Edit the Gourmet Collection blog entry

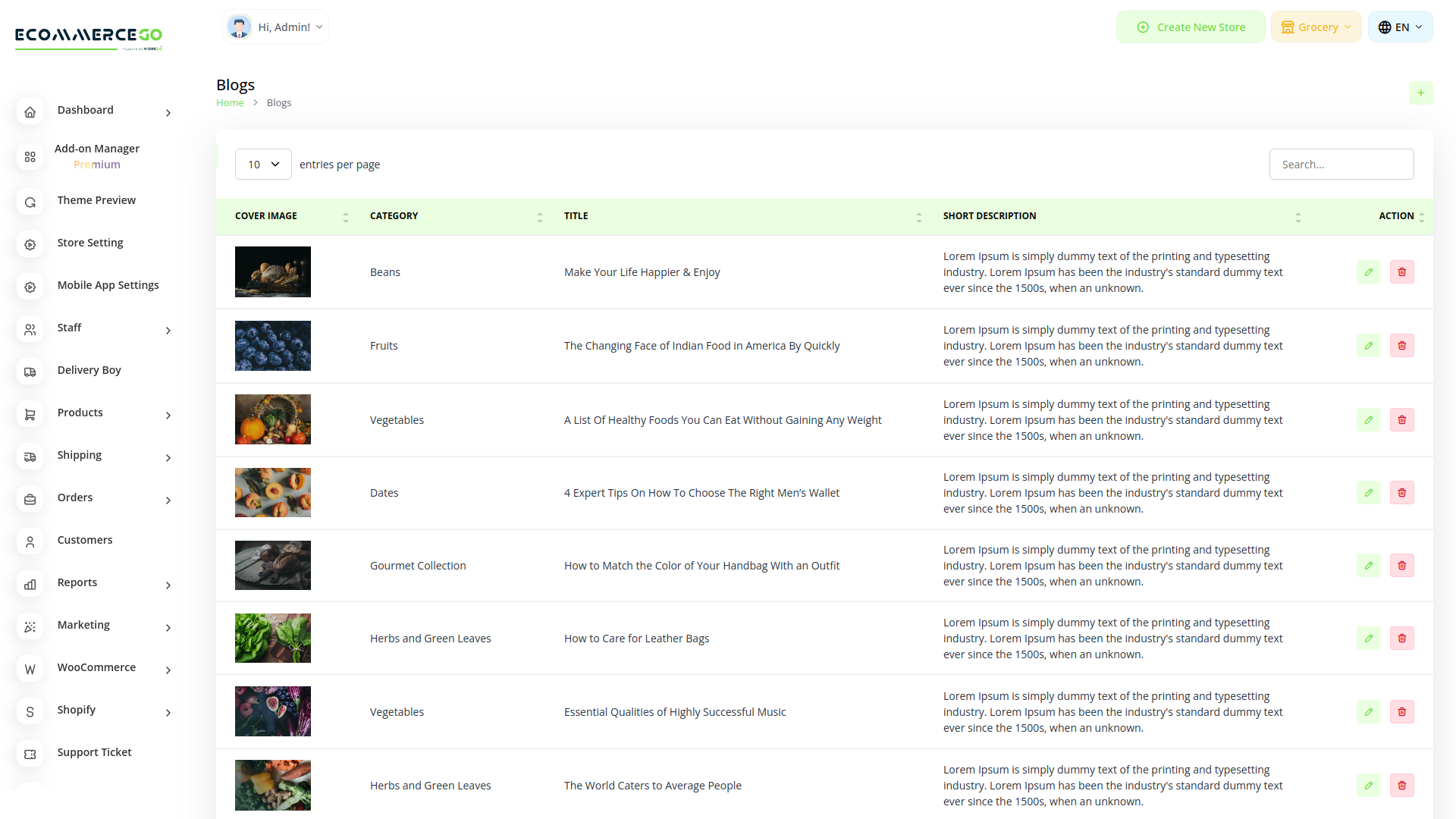point(1368,565)
